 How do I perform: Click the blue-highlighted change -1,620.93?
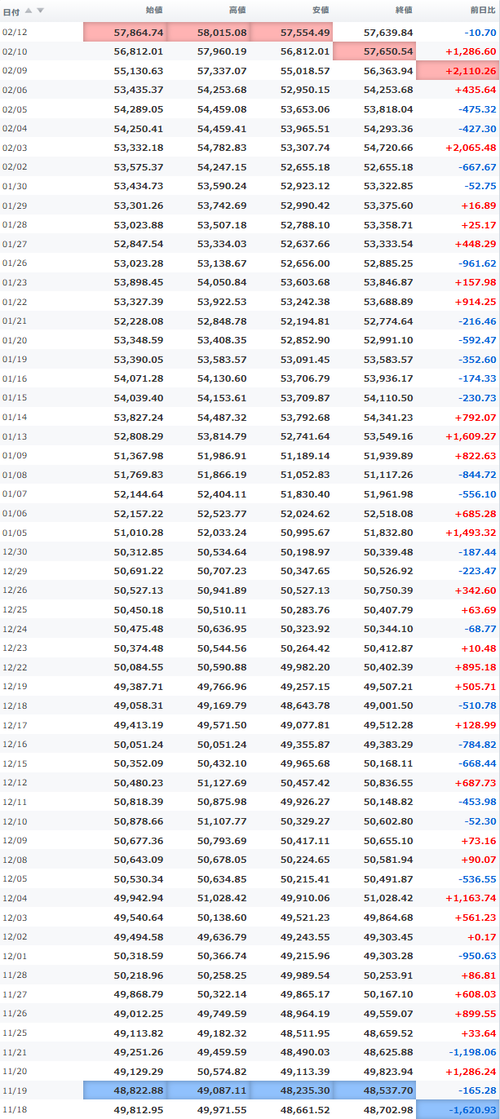click(458, 1110)
